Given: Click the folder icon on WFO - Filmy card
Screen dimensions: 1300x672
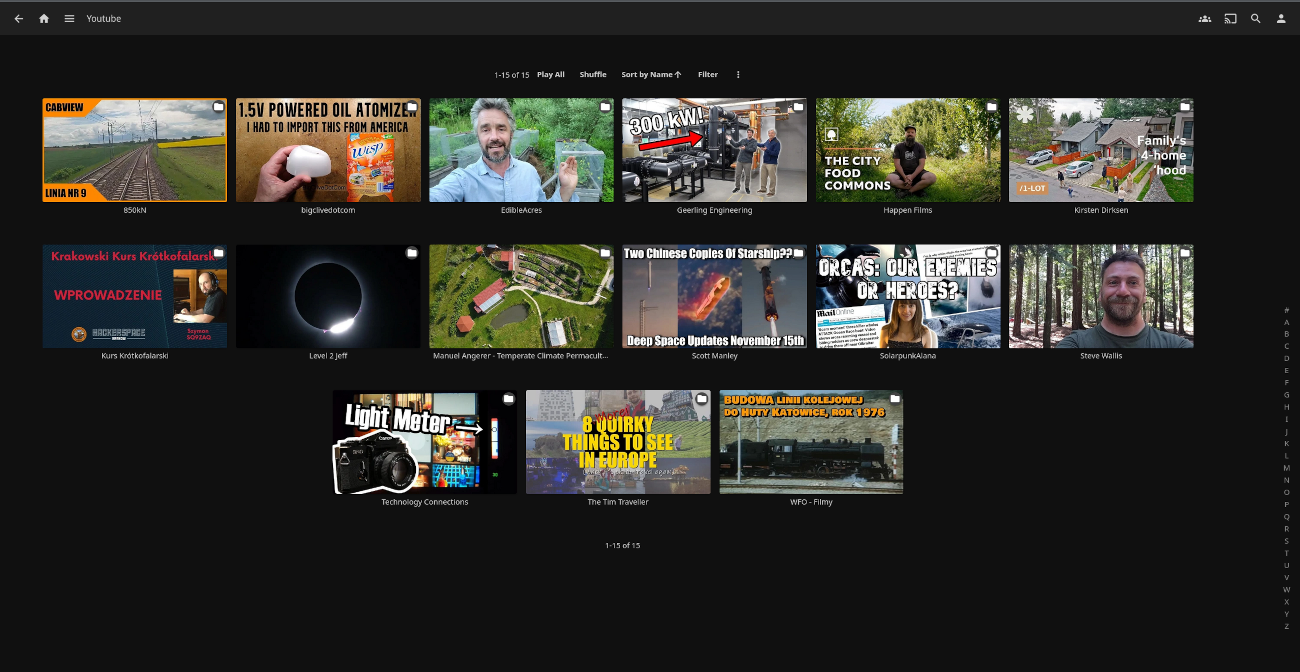Looking at the screenshot, I should 895,399.
